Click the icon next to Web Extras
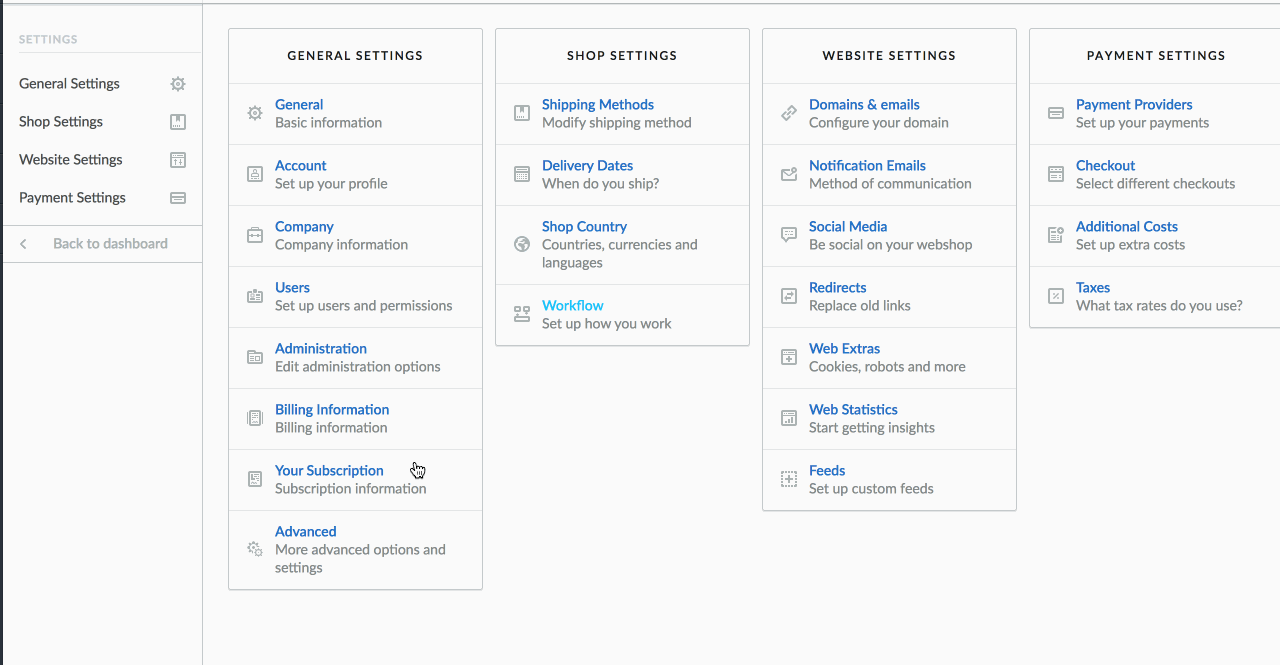Image resolution: width=1280 pixels, height=665 pixels. coord(789,357)
